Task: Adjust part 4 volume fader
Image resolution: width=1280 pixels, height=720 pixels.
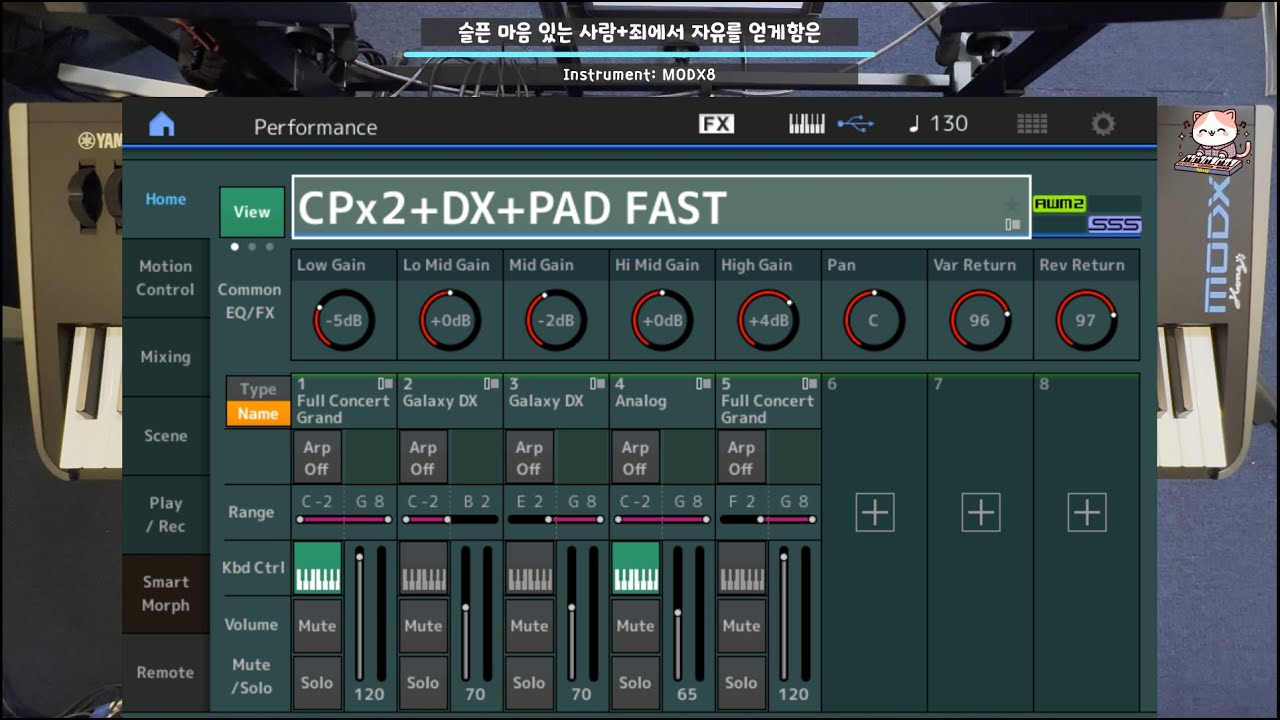Action: 677,614
